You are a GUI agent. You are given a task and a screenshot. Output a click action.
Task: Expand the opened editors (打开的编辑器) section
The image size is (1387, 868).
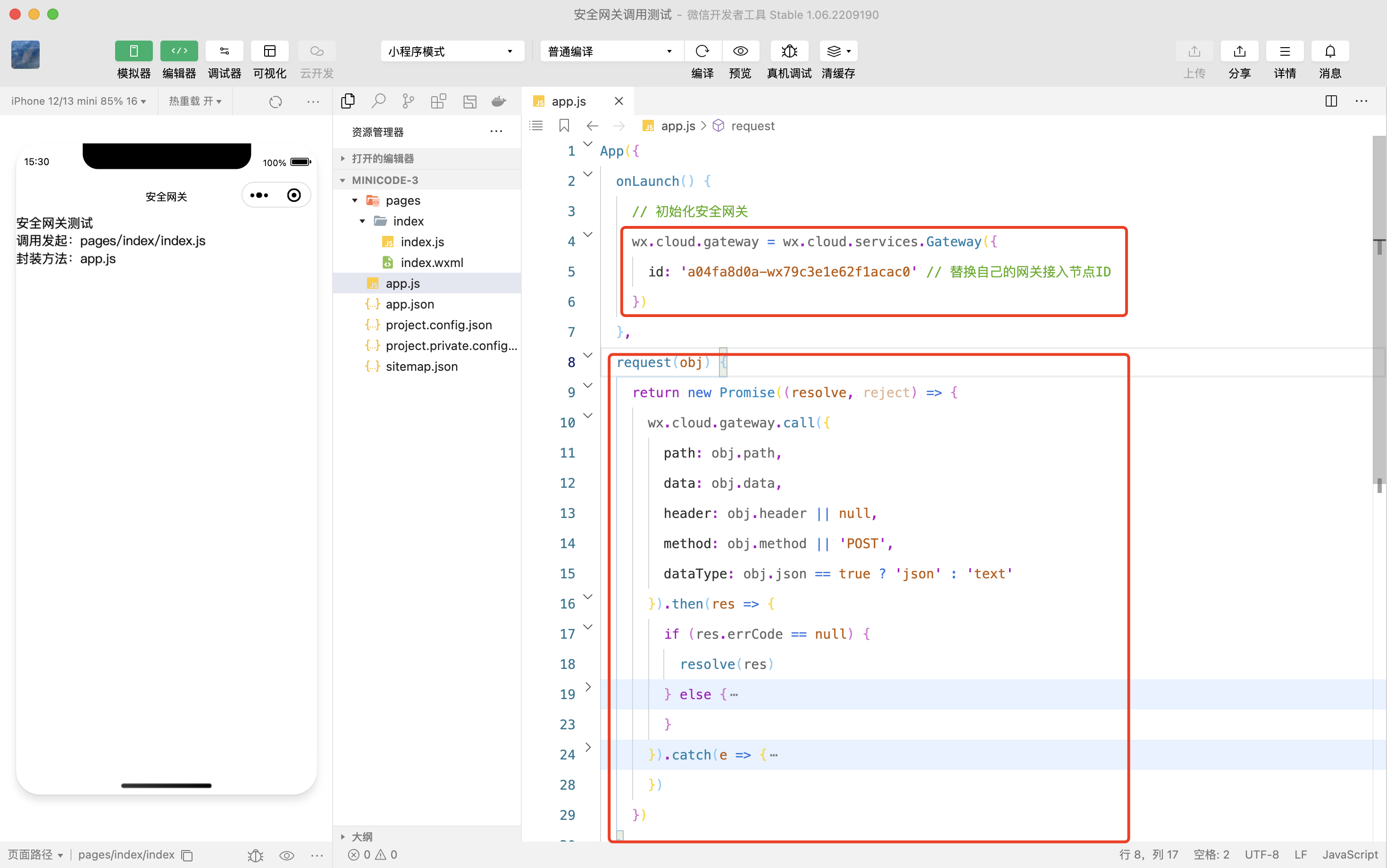coord(382,159)
